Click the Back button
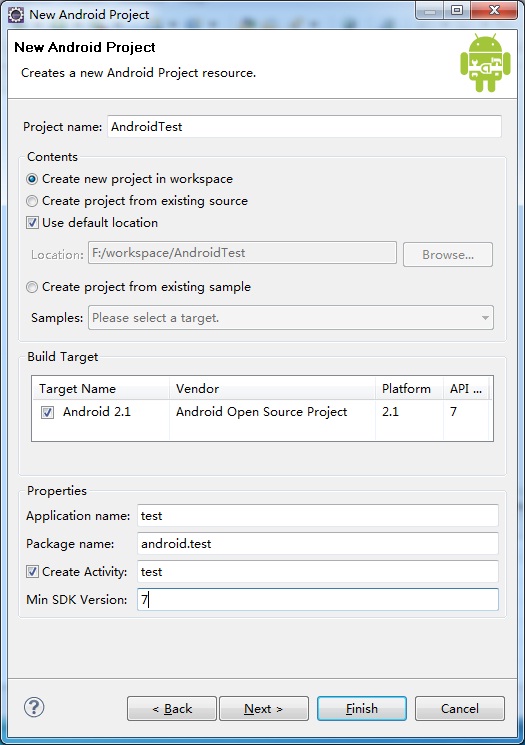 (172, 708)
